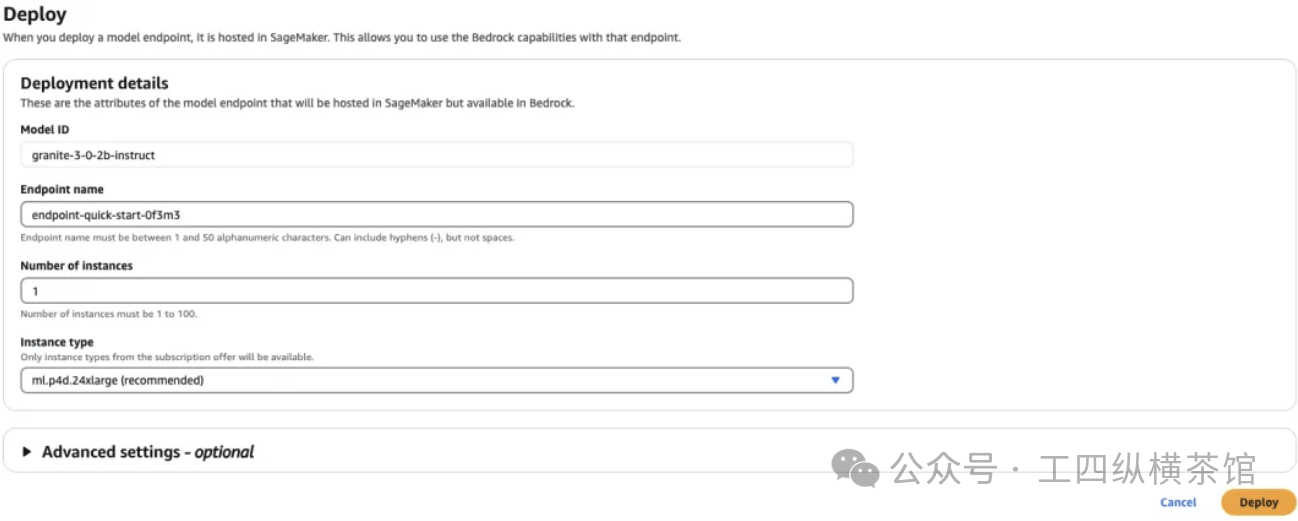This screenshot has height=521, width=1298.
Task: Click the Advanced settings - optional label
Action: click(x=148, y=452)
